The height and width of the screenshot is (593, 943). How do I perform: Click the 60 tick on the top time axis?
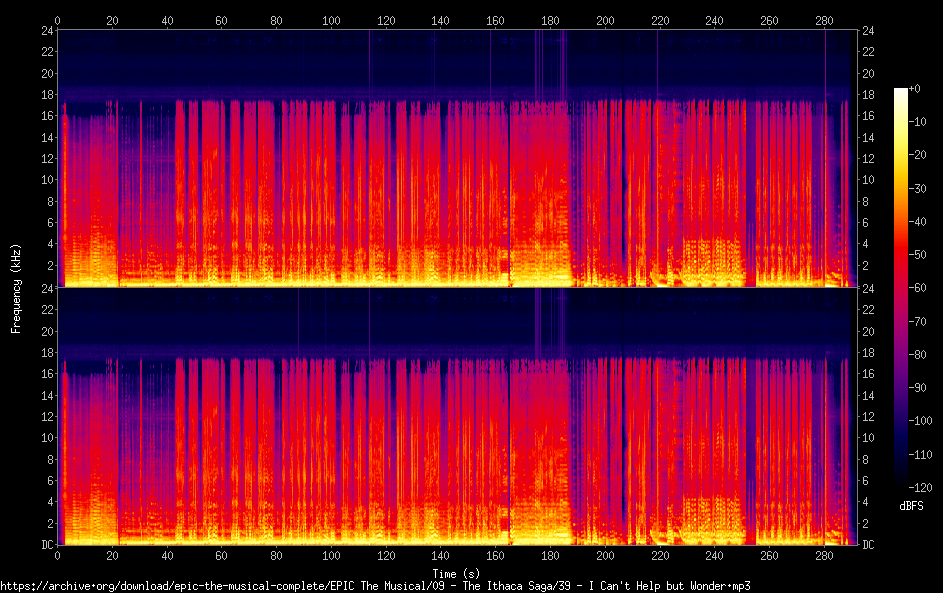coord(222,19)
